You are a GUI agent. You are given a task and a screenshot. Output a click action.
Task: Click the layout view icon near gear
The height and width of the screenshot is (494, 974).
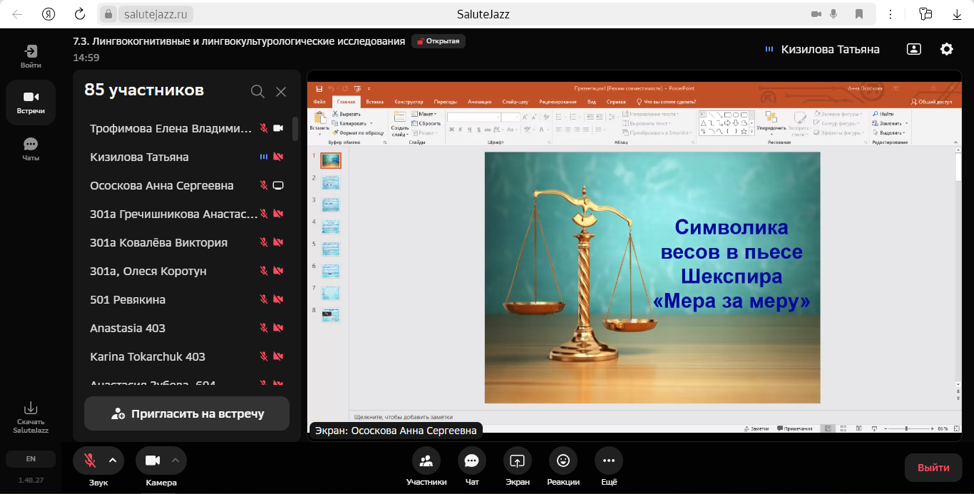pyautogui.click(x=914, y=49)
